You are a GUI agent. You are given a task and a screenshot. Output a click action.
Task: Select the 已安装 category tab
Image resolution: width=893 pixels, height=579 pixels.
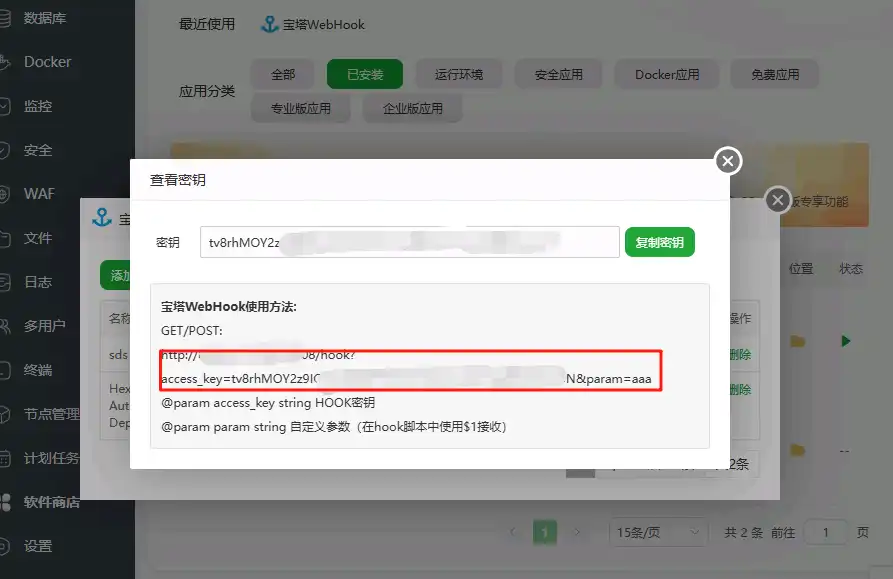[364, 74]
